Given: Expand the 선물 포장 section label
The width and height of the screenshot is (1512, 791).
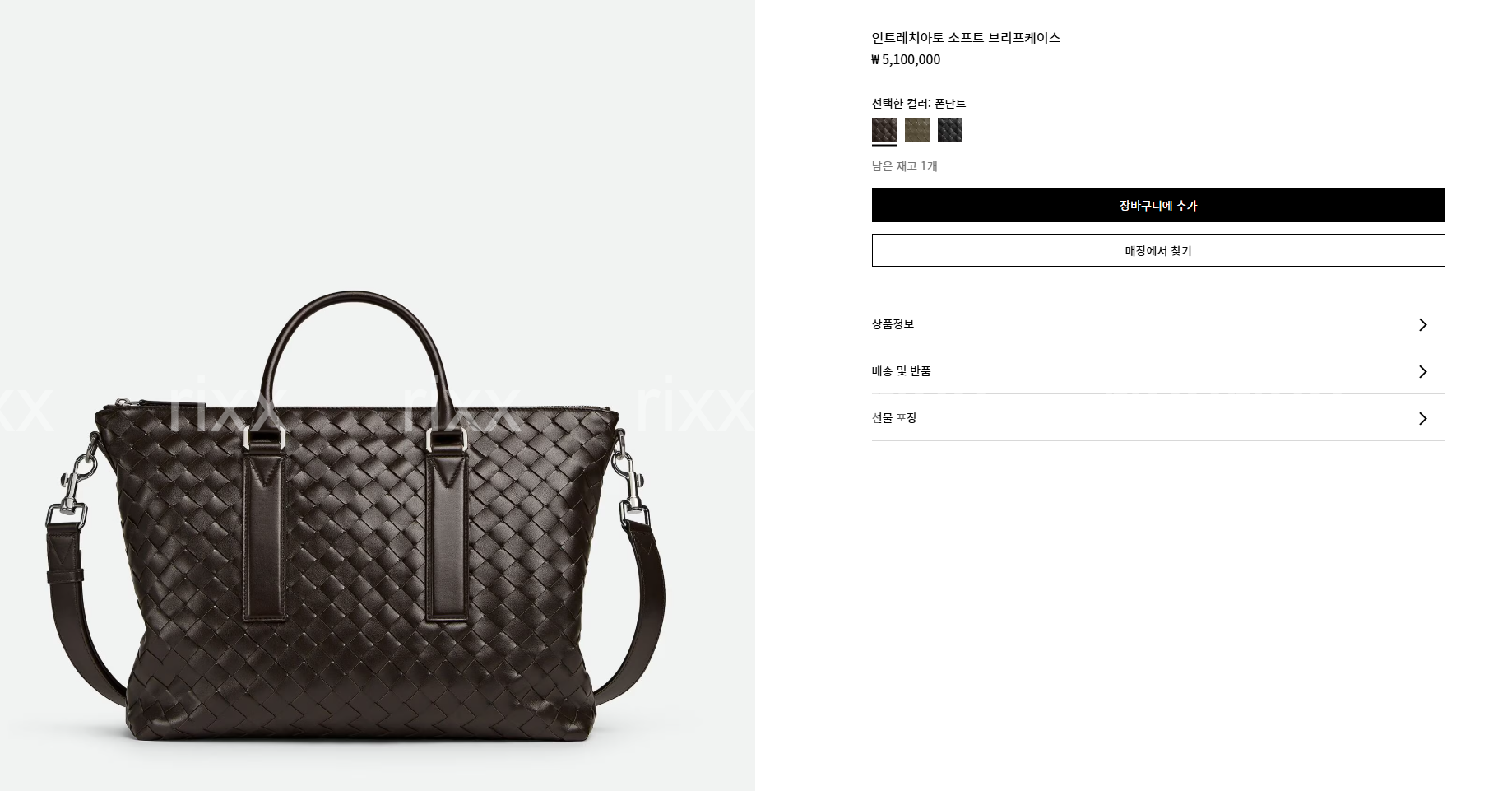Looking at the screenshot, I should (x=894, y=417).
